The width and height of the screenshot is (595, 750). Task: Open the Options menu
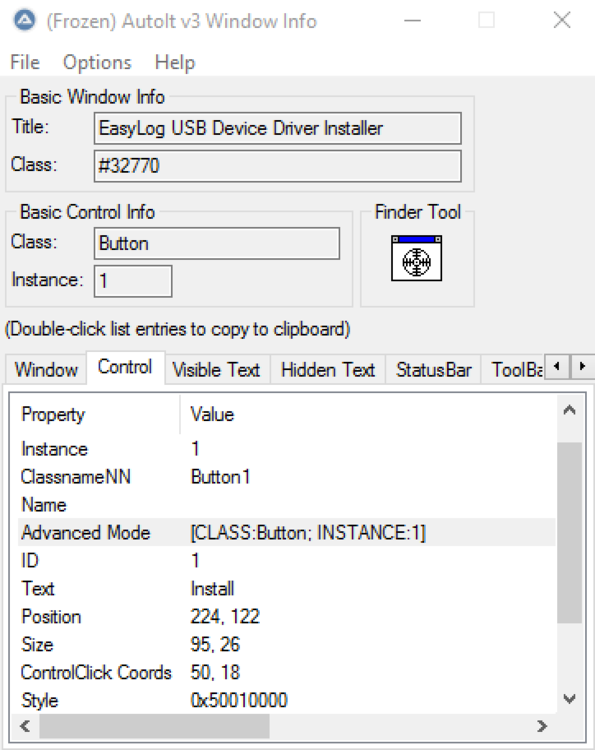pyautogui.click(x=97, y=63)
